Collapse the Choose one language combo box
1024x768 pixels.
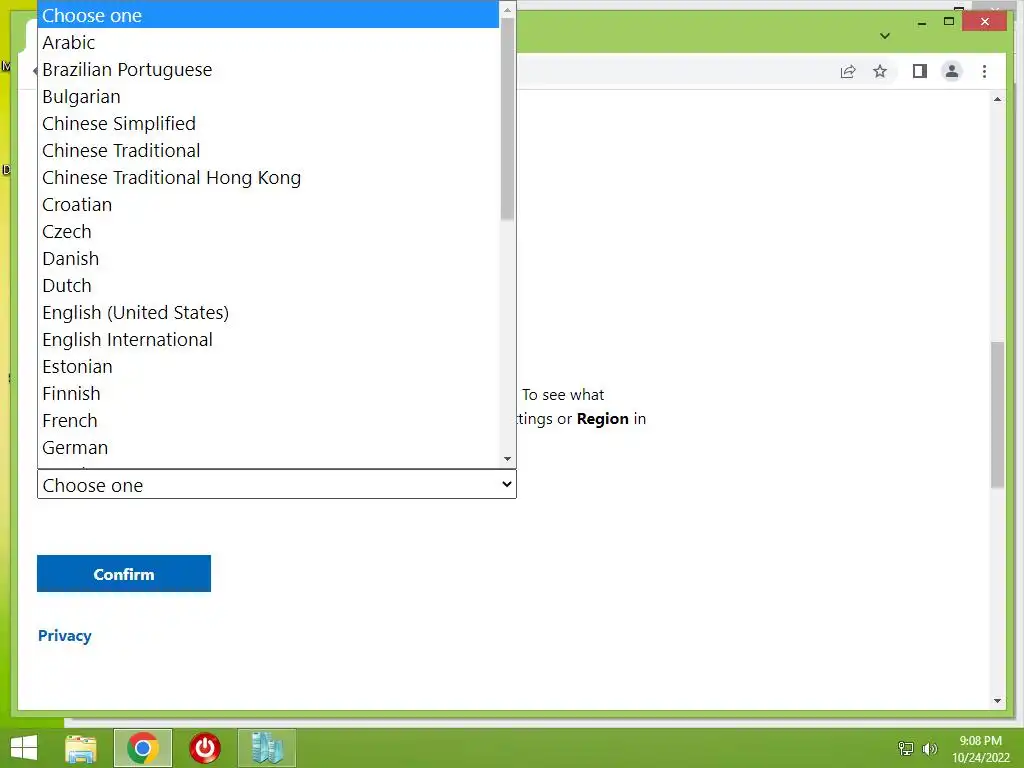[277, 485]
